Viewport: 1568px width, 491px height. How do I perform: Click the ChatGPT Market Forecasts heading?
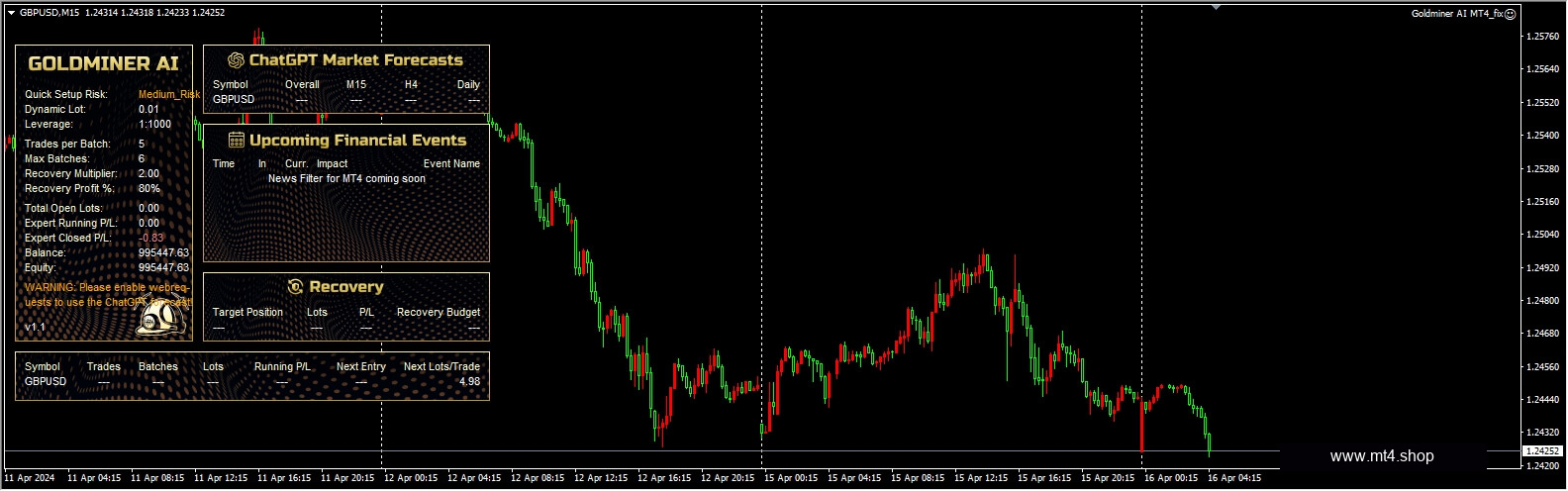(x=355, y=60)
